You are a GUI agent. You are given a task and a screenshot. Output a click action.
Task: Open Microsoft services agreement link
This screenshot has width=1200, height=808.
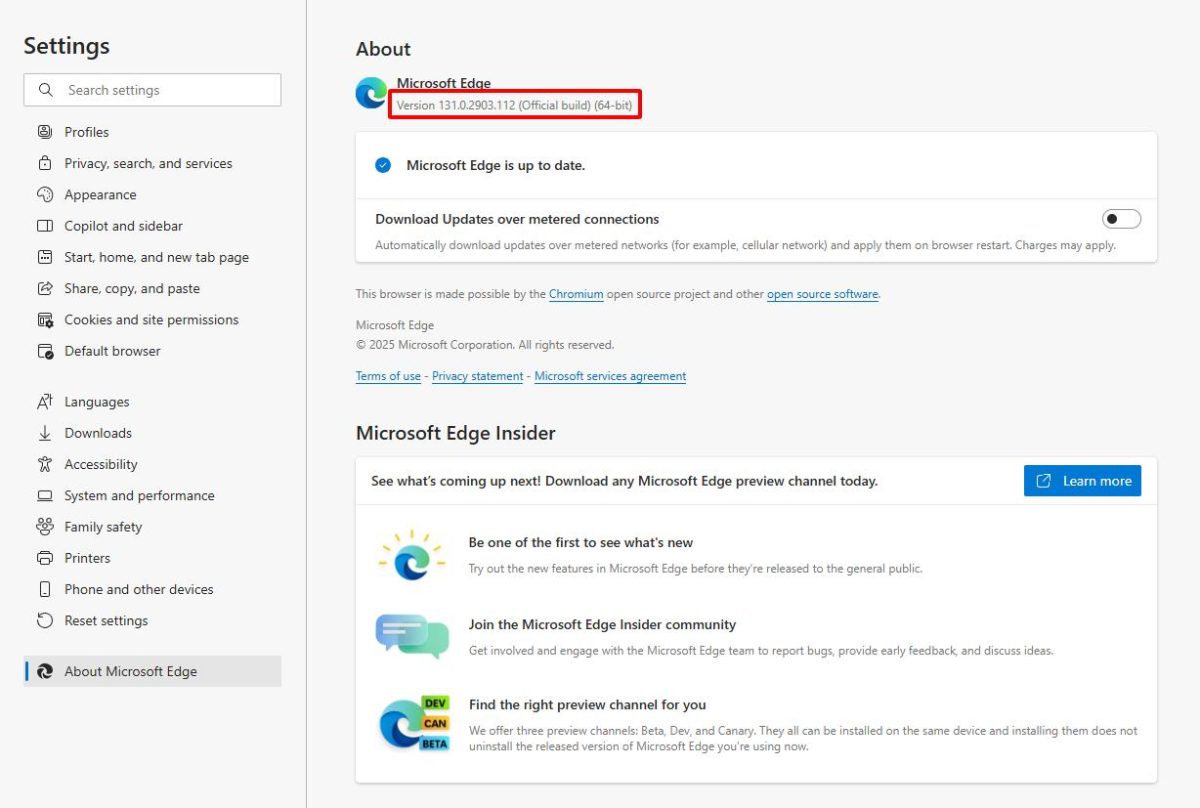(x=610, y=376)
